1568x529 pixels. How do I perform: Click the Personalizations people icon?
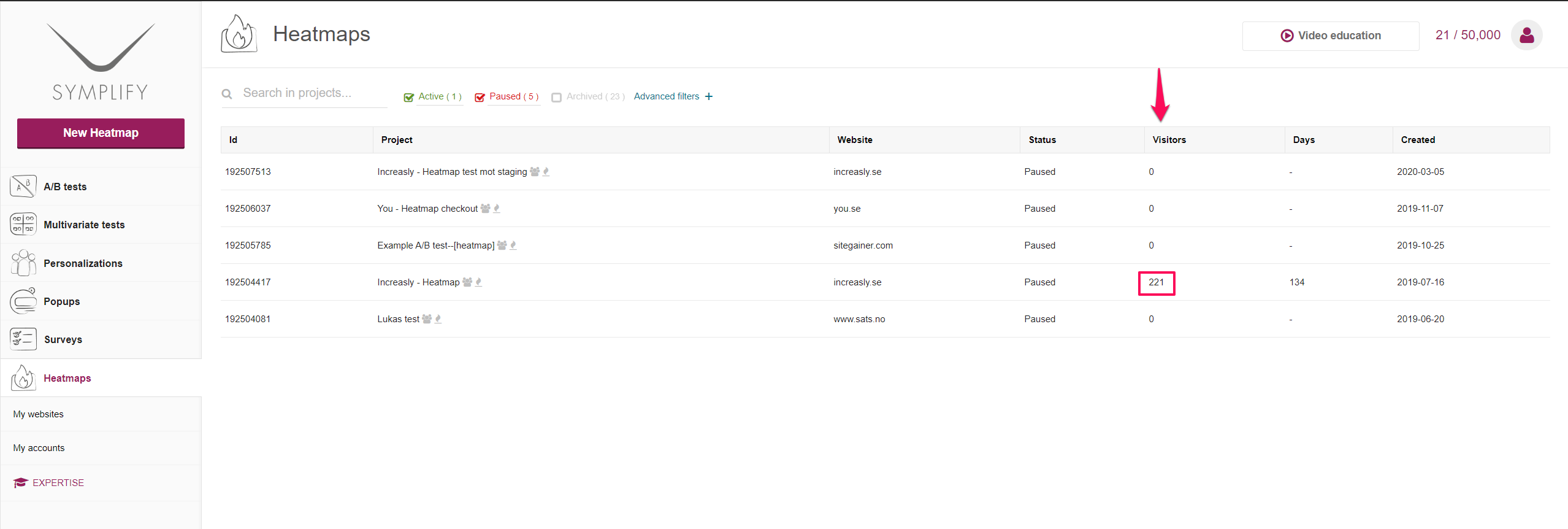23,263
